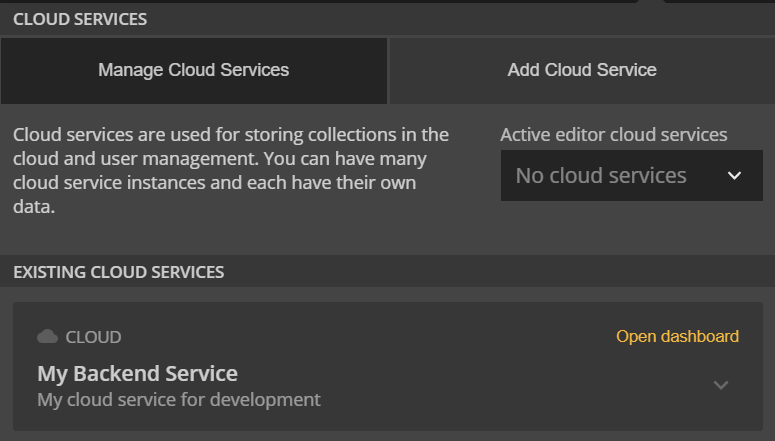This screenshot has height=441, width=775.
Task: Click the My Backend Service title
Action: coord(137,374)
